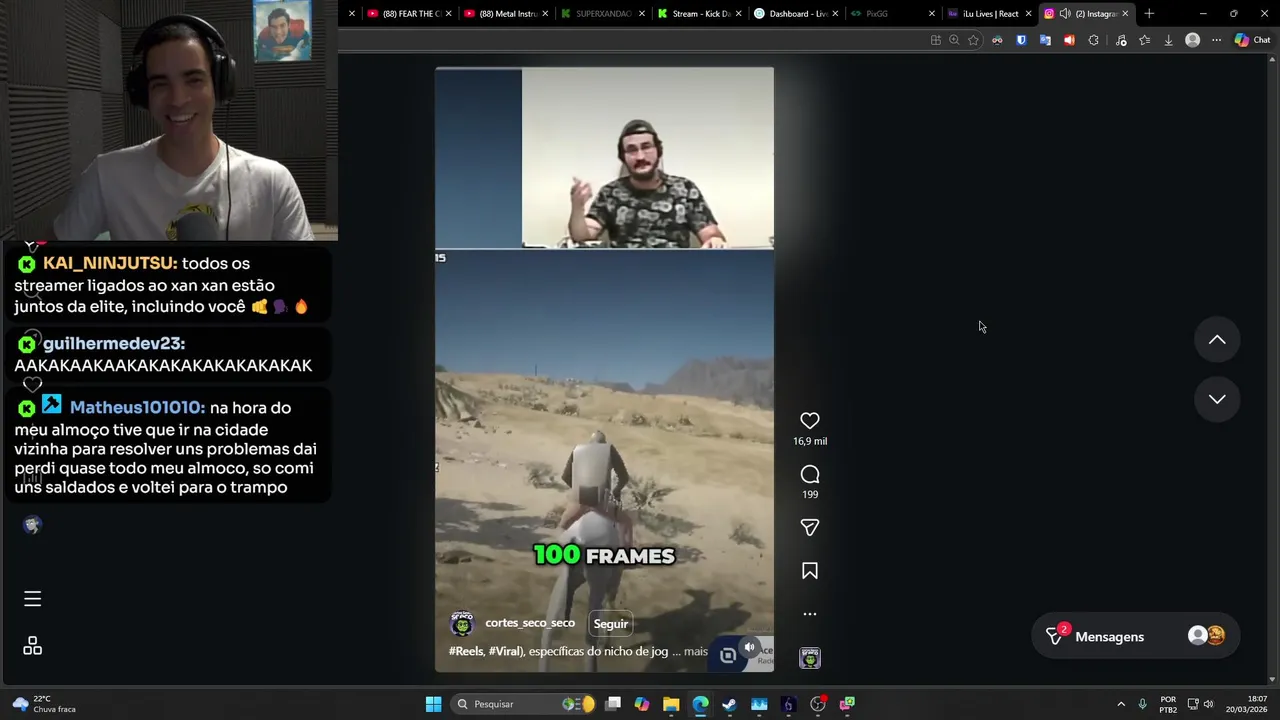
Task: Click the avatars in Mensagens bar
Action: pos(1206,636)
